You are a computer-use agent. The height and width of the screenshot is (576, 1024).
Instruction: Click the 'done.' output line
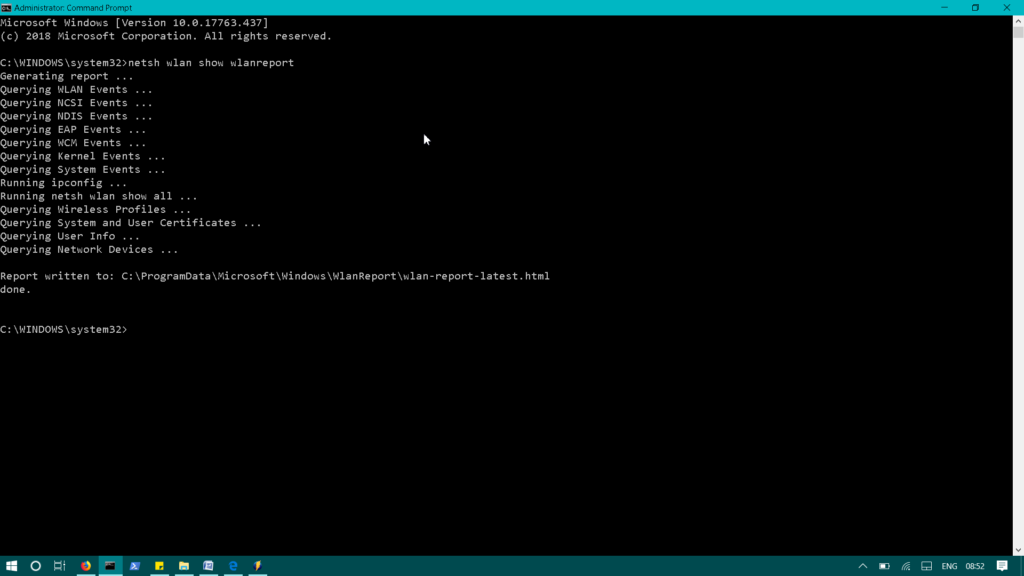point(16,289)
